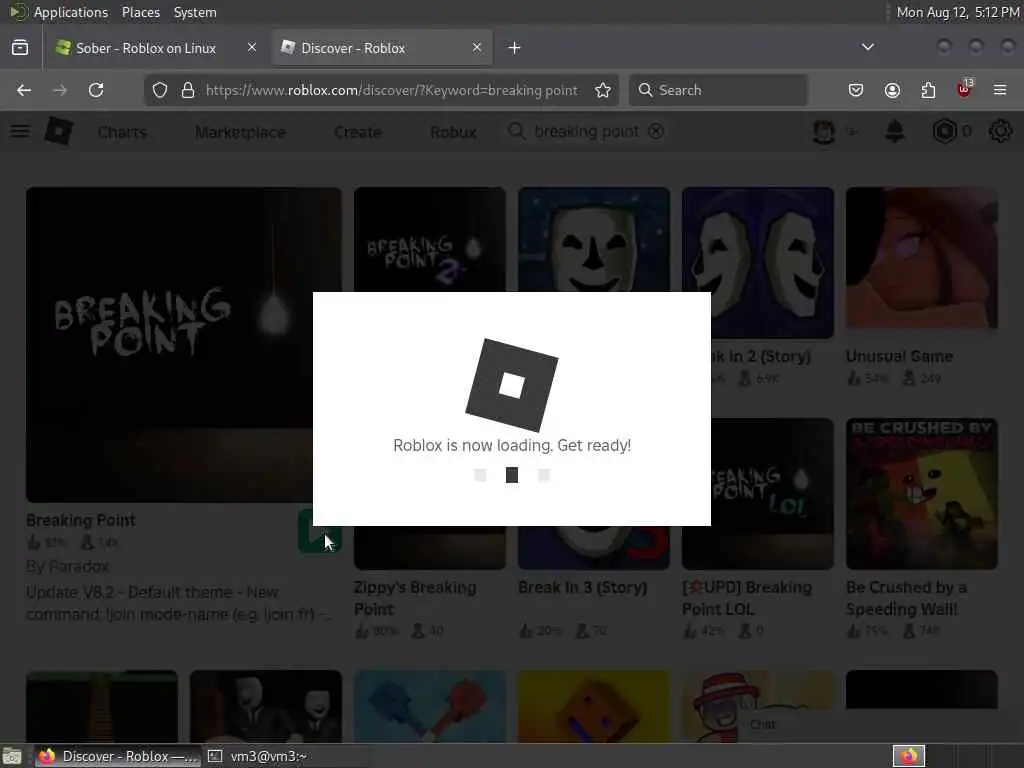Screen dimensions: 1024x768
Task: Close the Sober - Roblox on Linux tab
Action: [252, 47]
